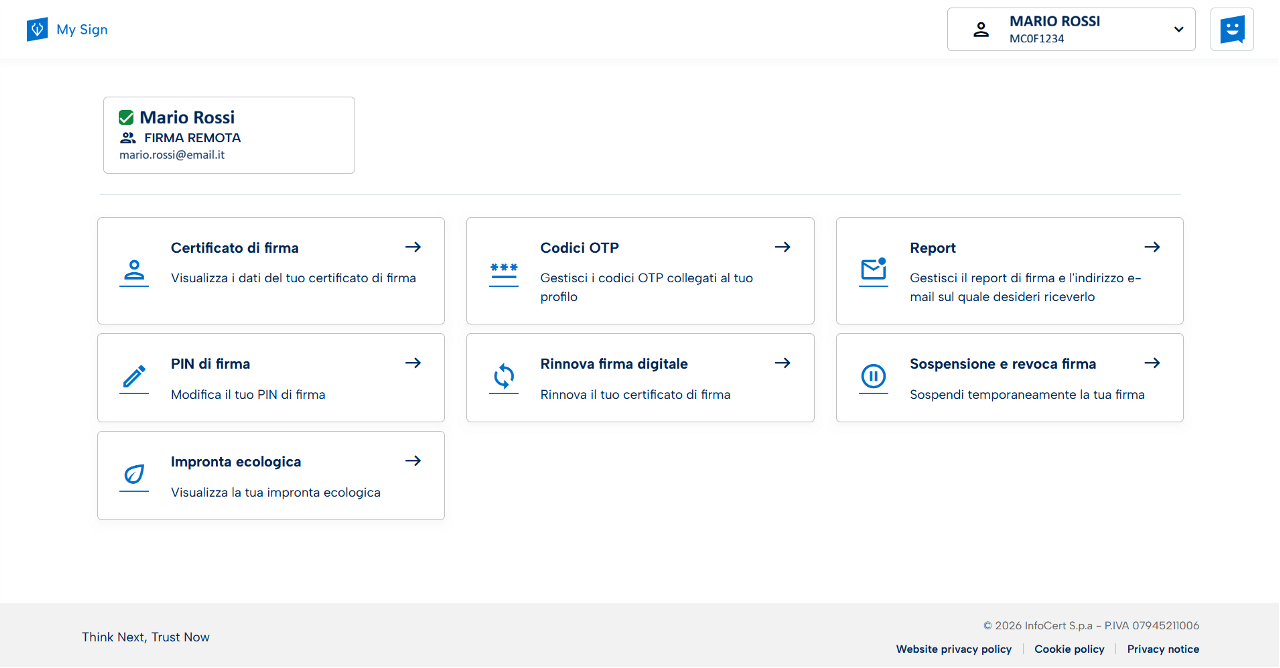Click the Sospensione e revoca pause icon
Viewport: 1280px width, 668px height.
pyautogui.click(x=873, y=377)
